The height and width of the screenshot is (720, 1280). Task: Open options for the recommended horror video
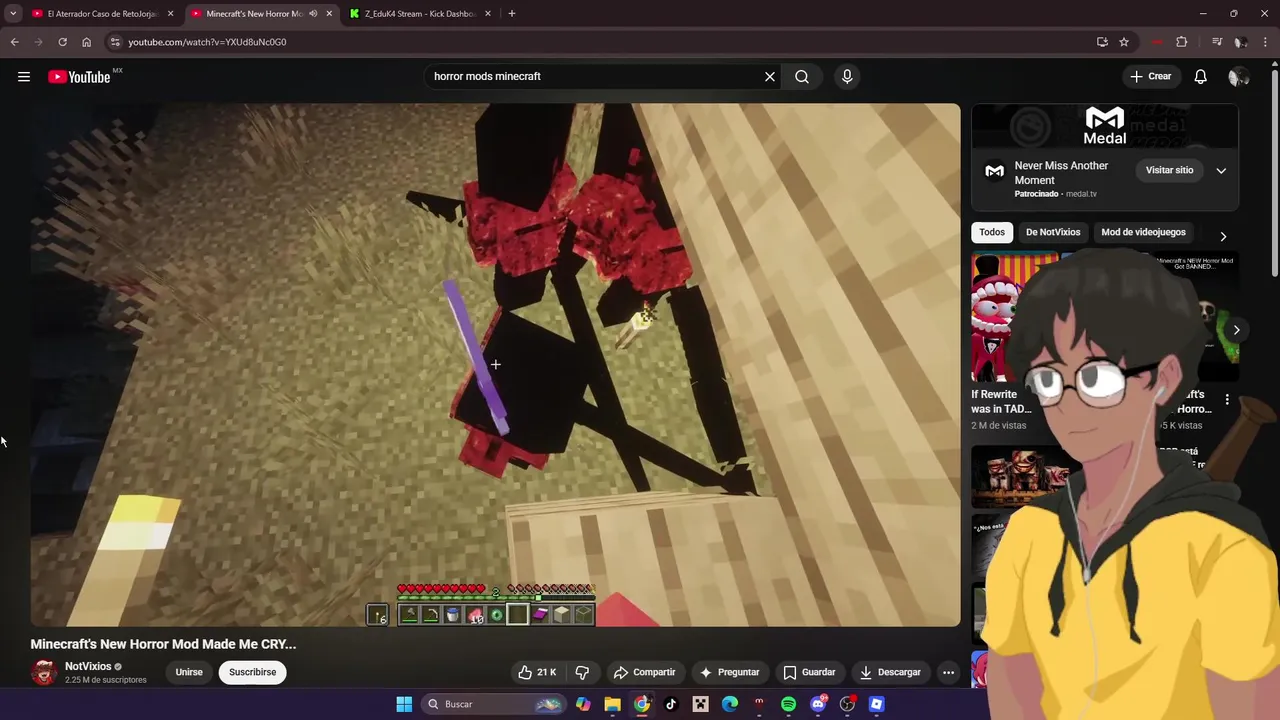[x=1227, y=400]
